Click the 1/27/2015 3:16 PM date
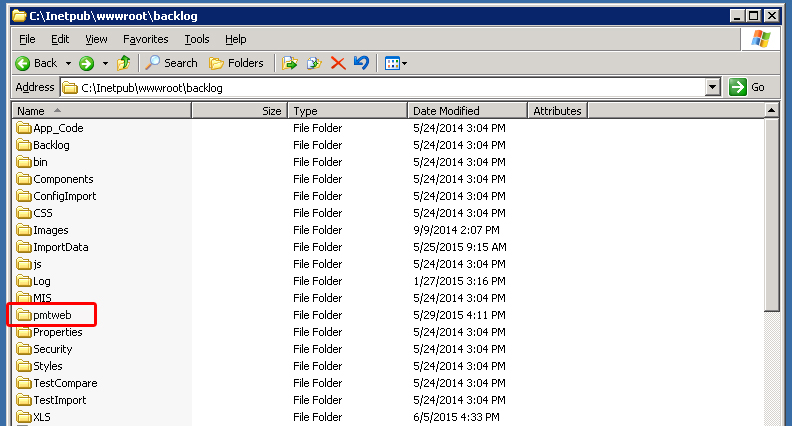 [459, 281]
